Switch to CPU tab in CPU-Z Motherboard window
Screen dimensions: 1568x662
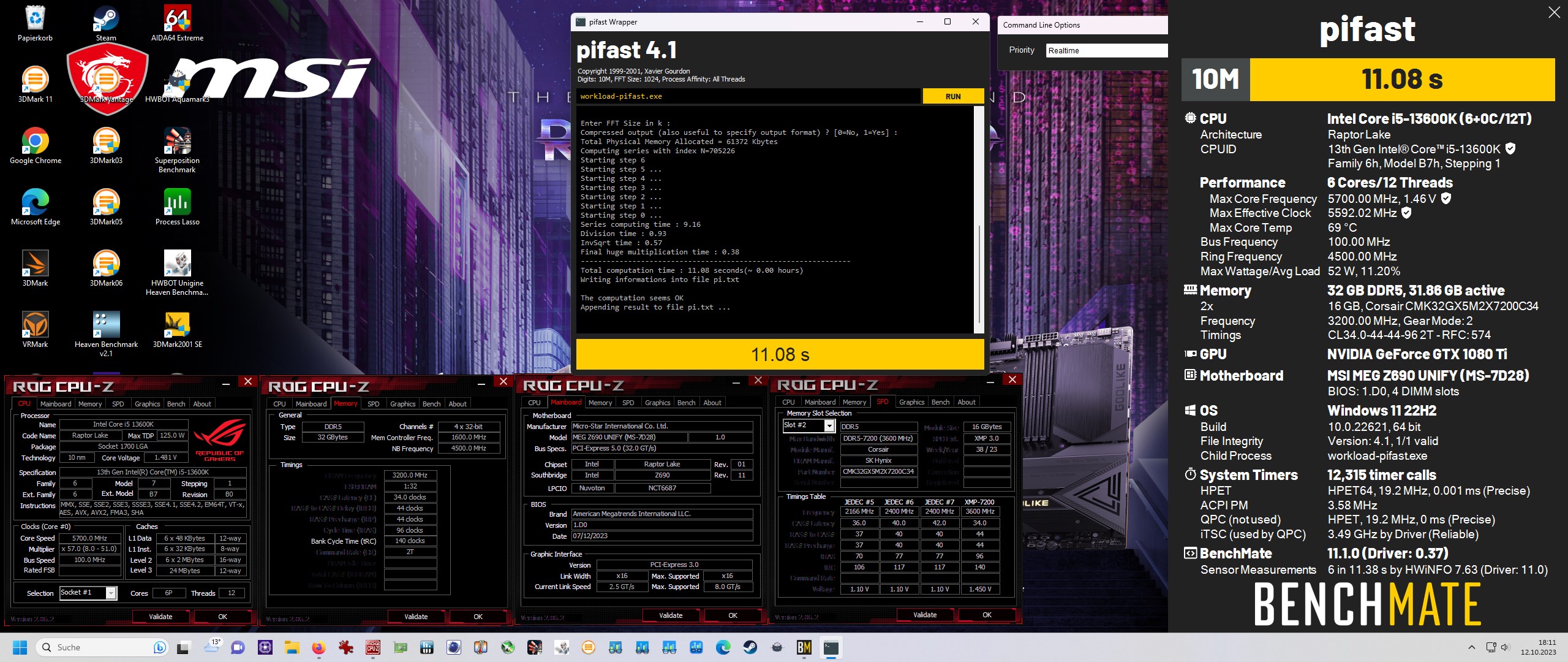[534, 403]
